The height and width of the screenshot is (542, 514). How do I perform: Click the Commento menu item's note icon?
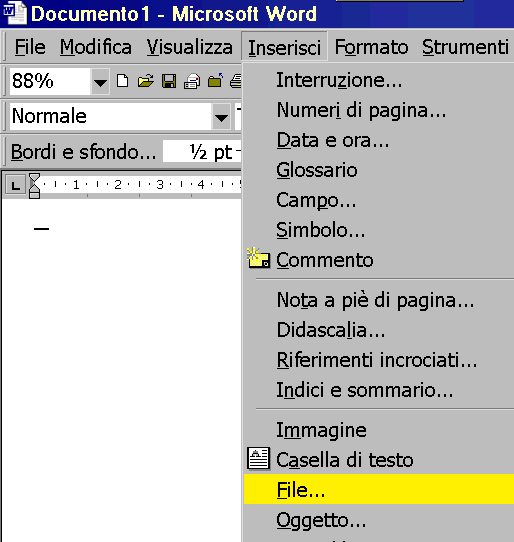[x=258, y=258]
